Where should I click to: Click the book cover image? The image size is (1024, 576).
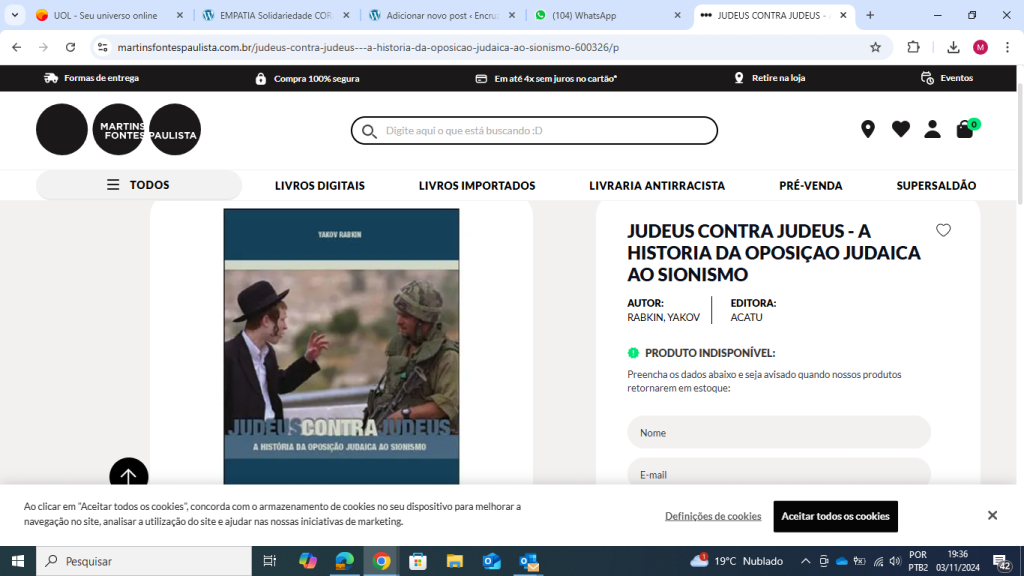(x=341, y=345)
